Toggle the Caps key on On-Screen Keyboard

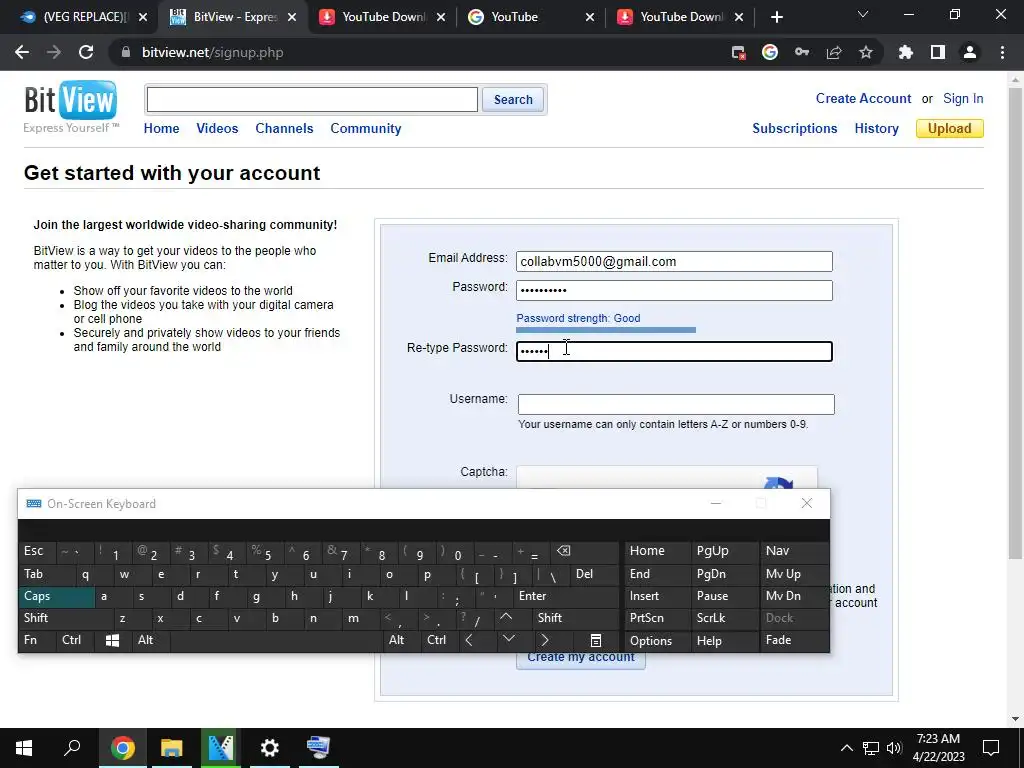(x=57, y=596)
